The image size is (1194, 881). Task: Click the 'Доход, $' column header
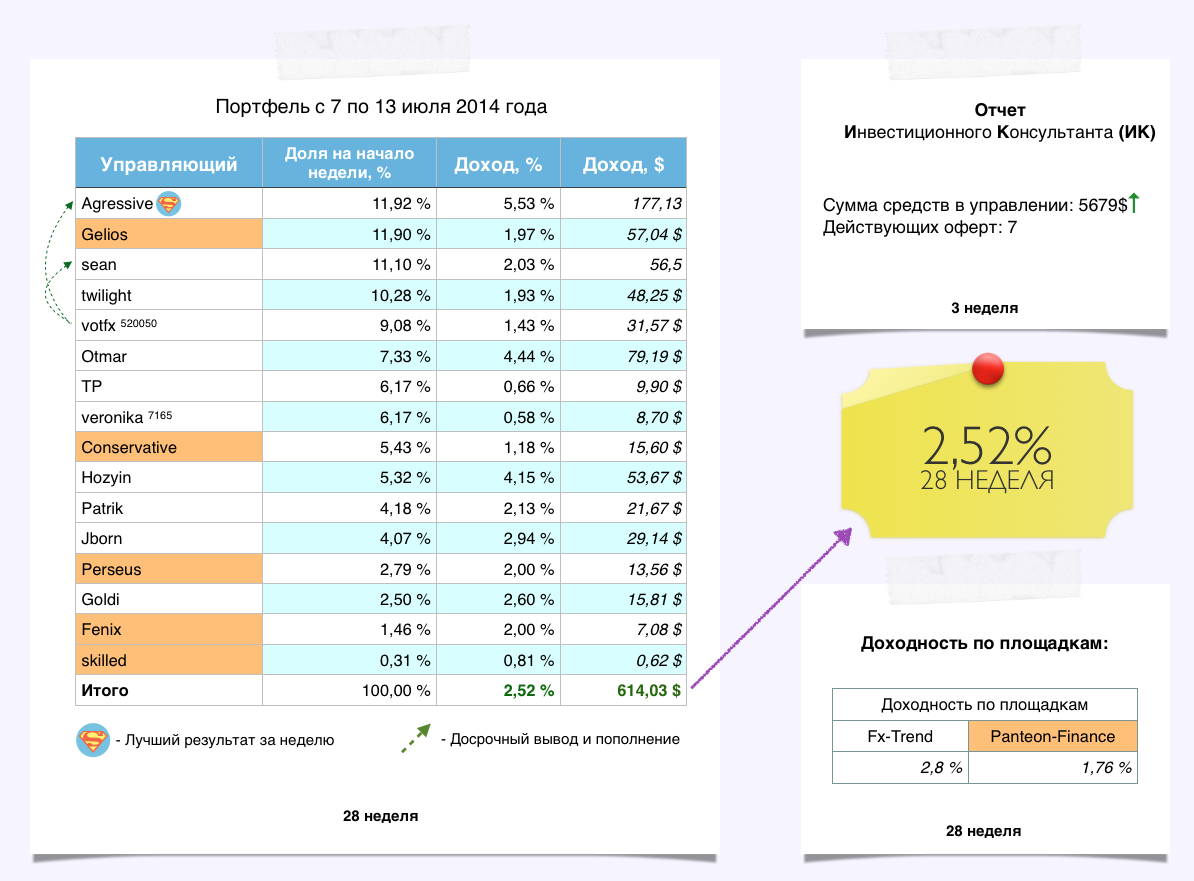pyautogui.click(x=623, y=163)
